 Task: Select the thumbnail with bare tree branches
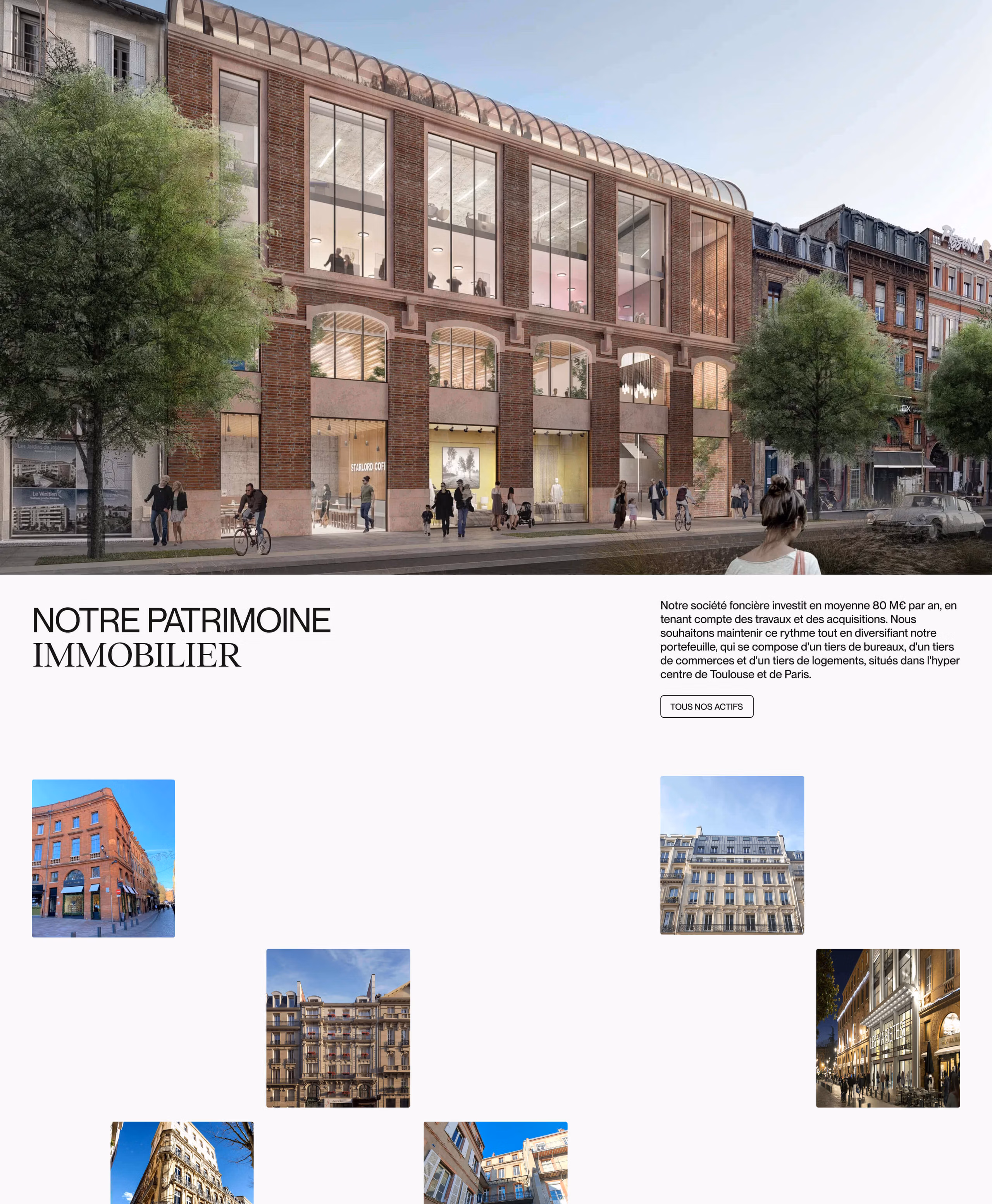point(182,1163)
